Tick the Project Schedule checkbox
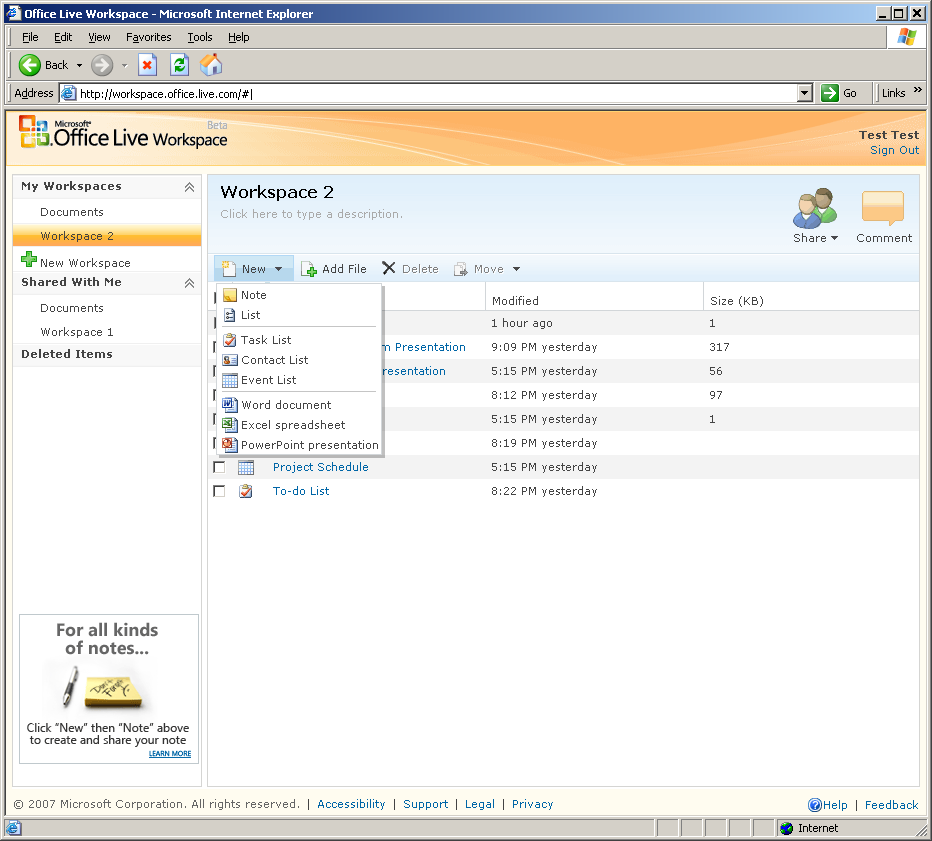The width and height of the screenshot is (932, 841). 219,467
